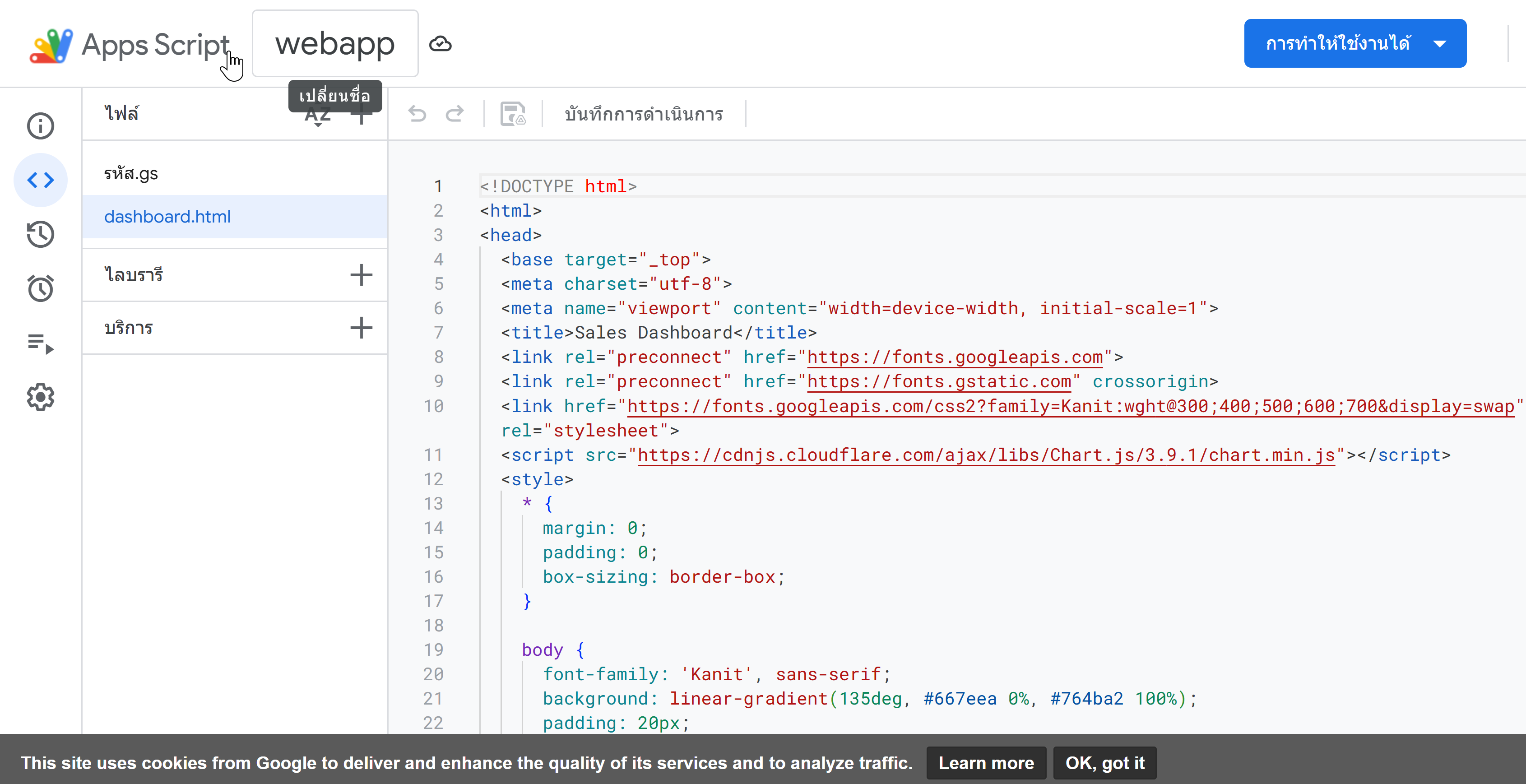Add a service with the plus icon
Image resolution: width=1526 pixels, height=784 pixels.
pyautogui.click(x=361, y=328)
